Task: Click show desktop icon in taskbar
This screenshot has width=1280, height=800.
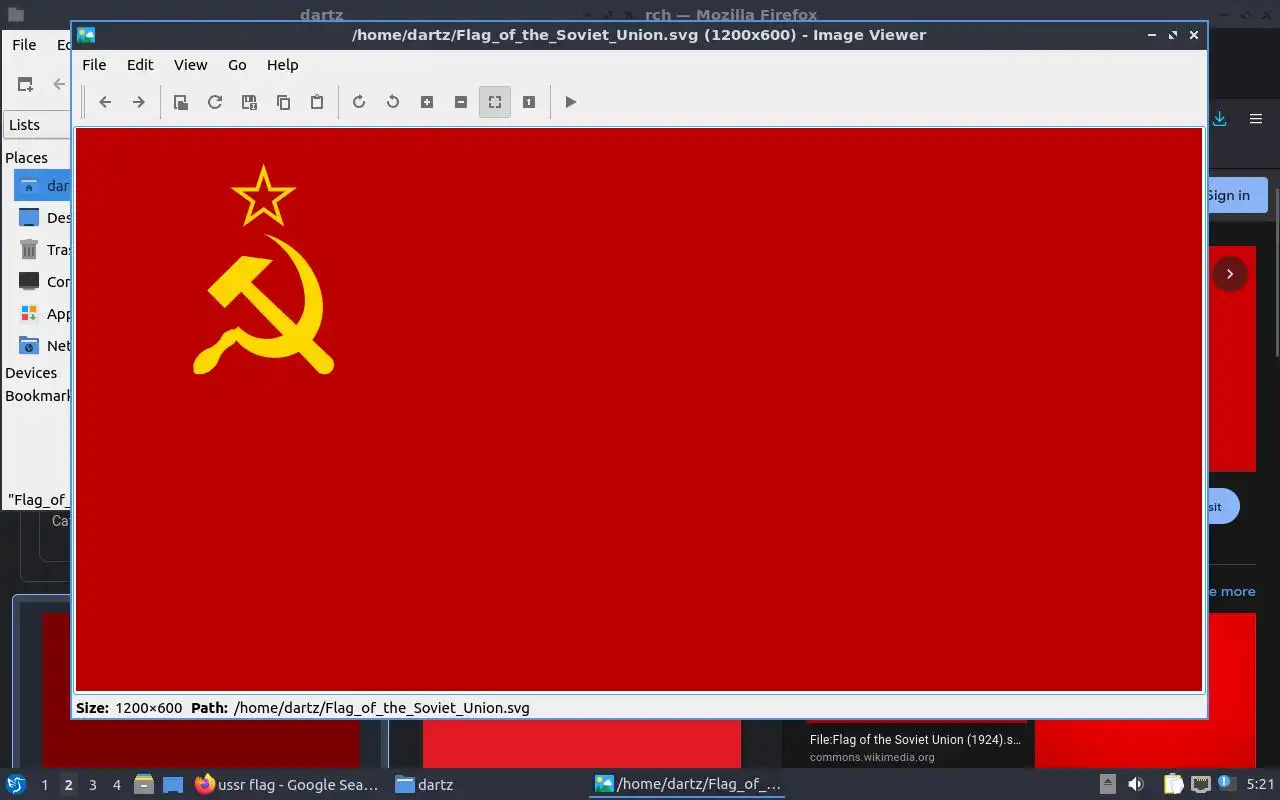Action: (173, 785)
